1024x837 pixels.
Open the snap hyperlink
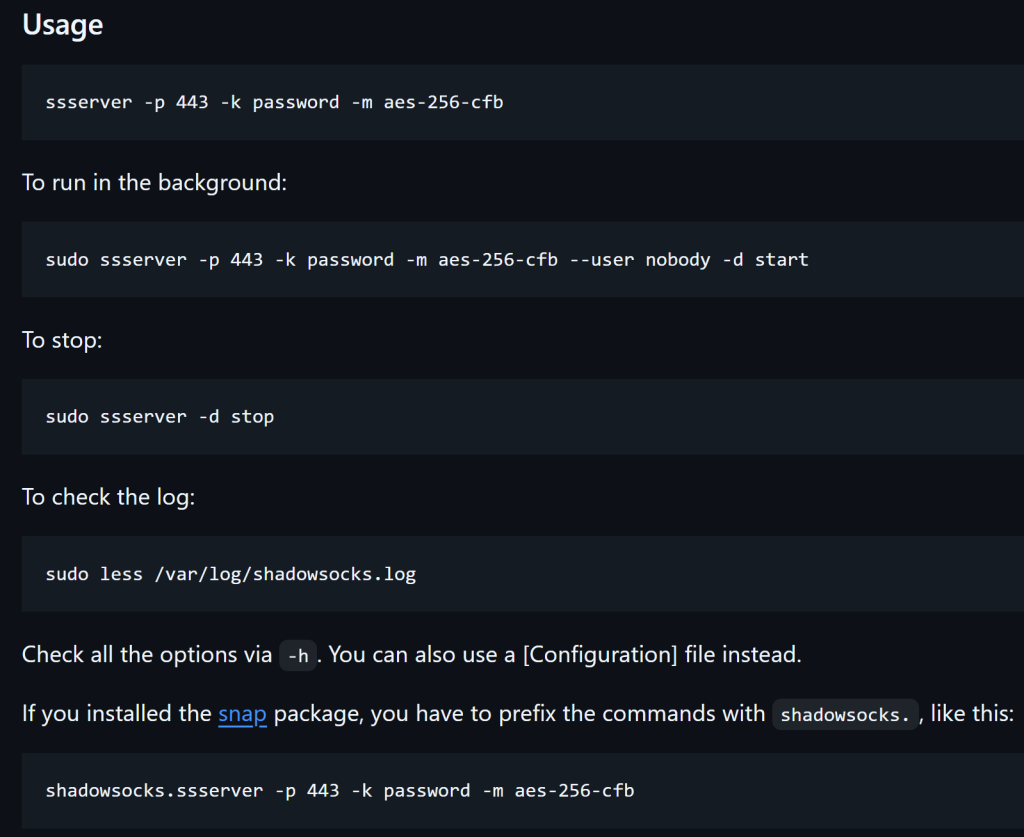point(242,714)
